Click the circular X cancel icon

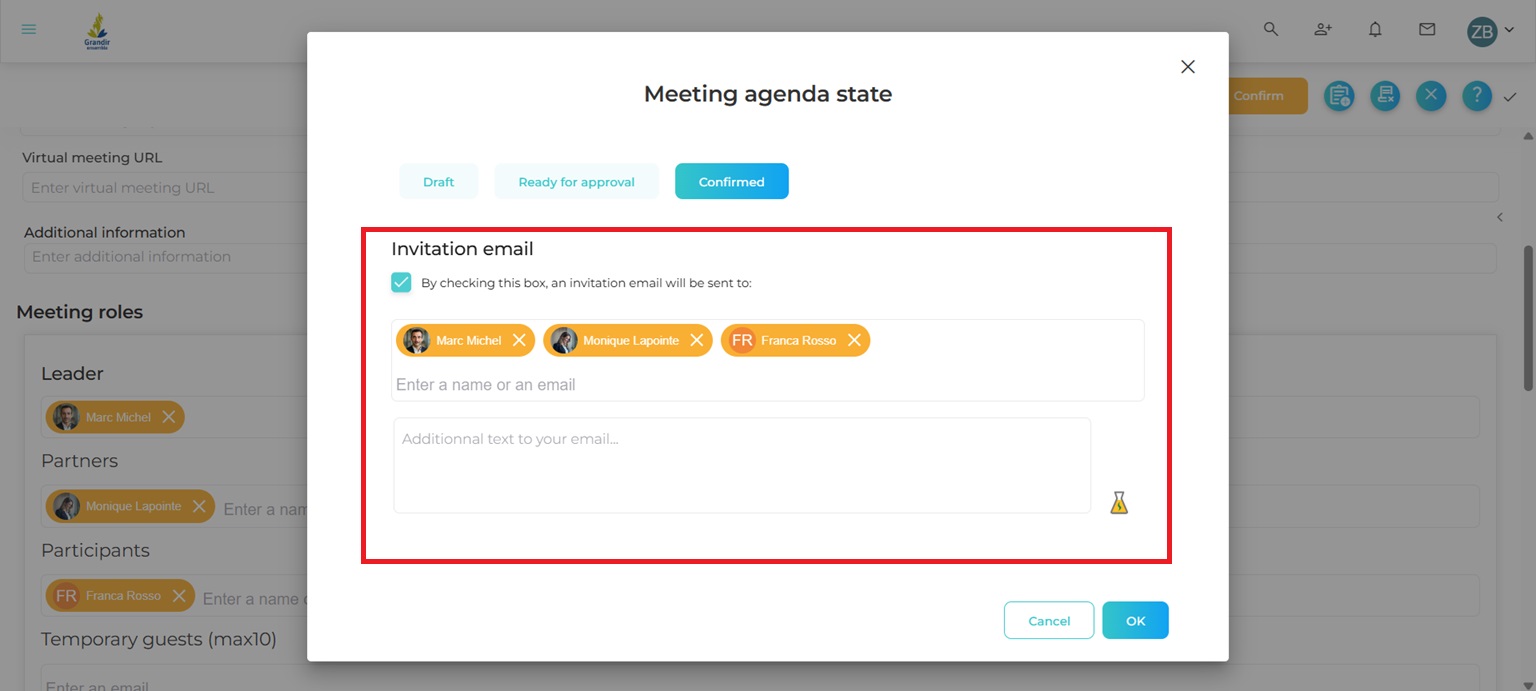pos(1431,96)
